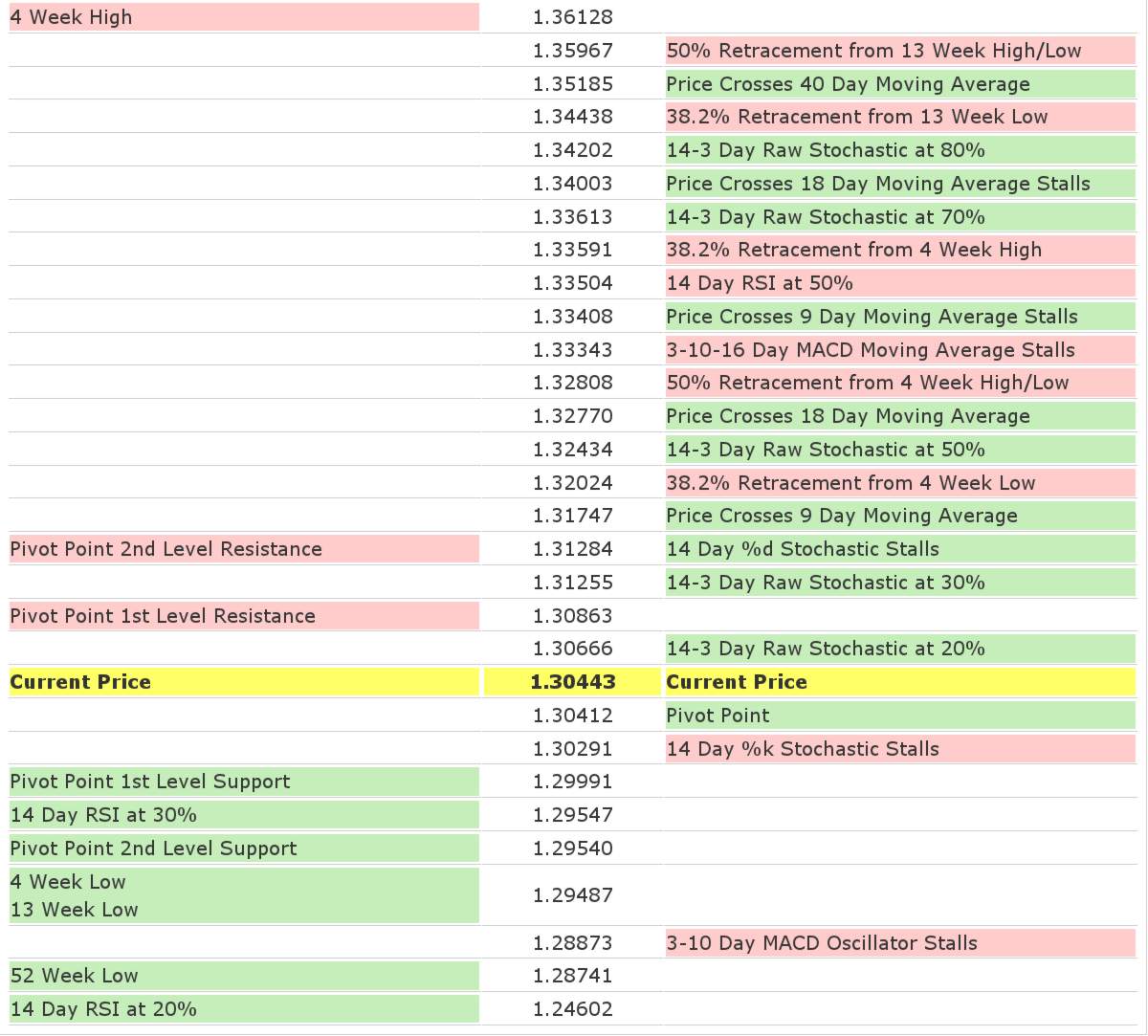Screen dimensions: 1148x1036
Task: Select the value 1.31747
Action: (573, 516)
